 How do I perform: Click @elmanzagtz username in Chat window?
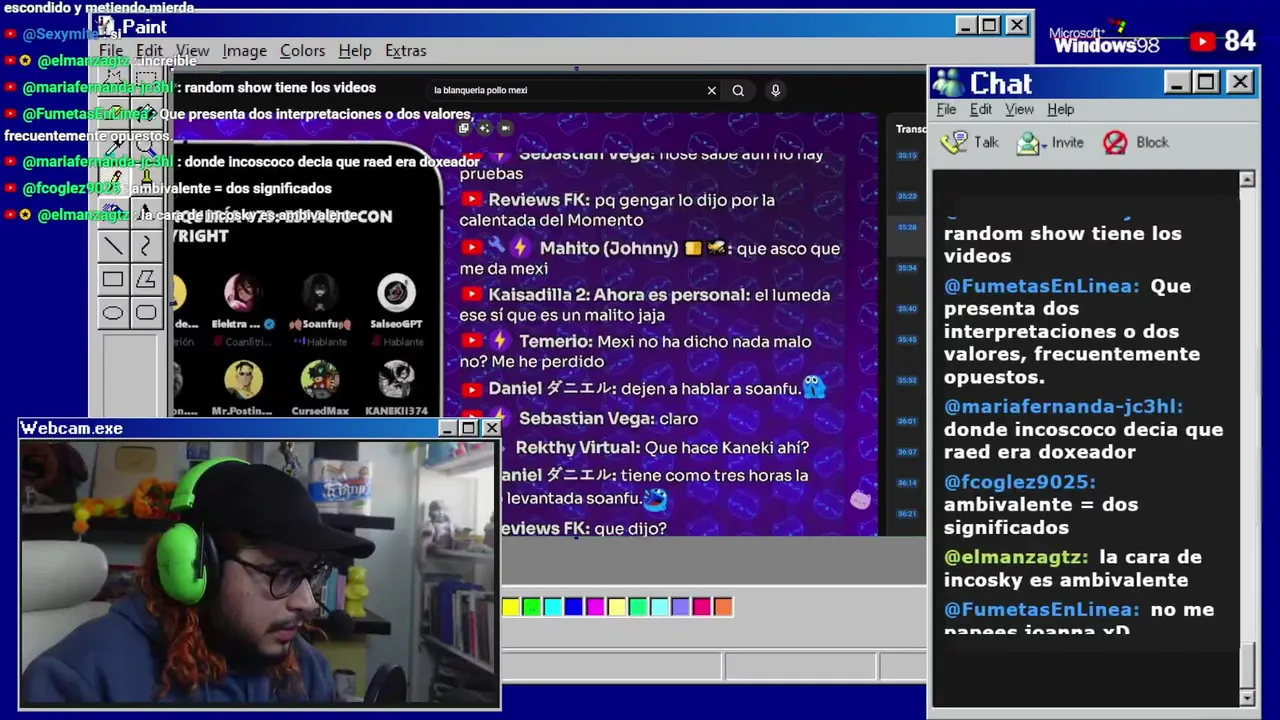click(1016, 557)
